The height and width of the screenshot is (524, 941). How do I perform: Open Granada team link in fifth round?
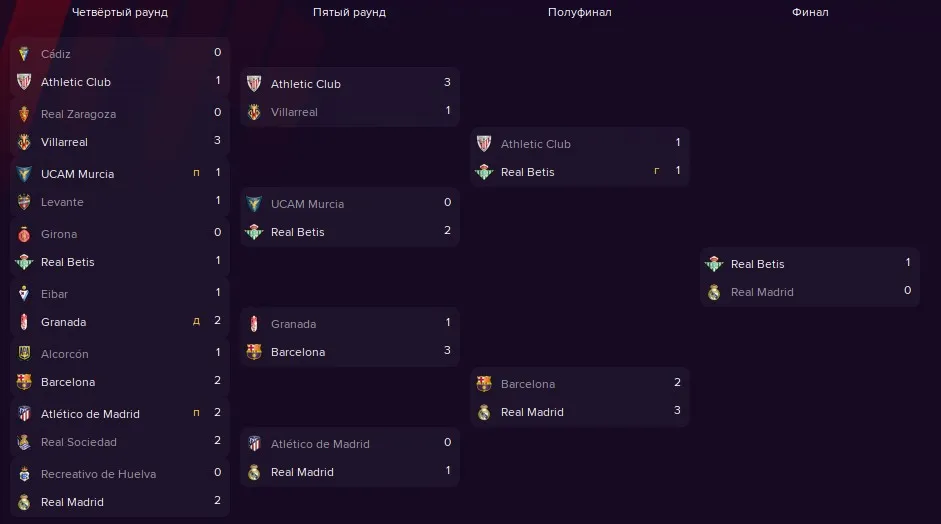point(293,324)
